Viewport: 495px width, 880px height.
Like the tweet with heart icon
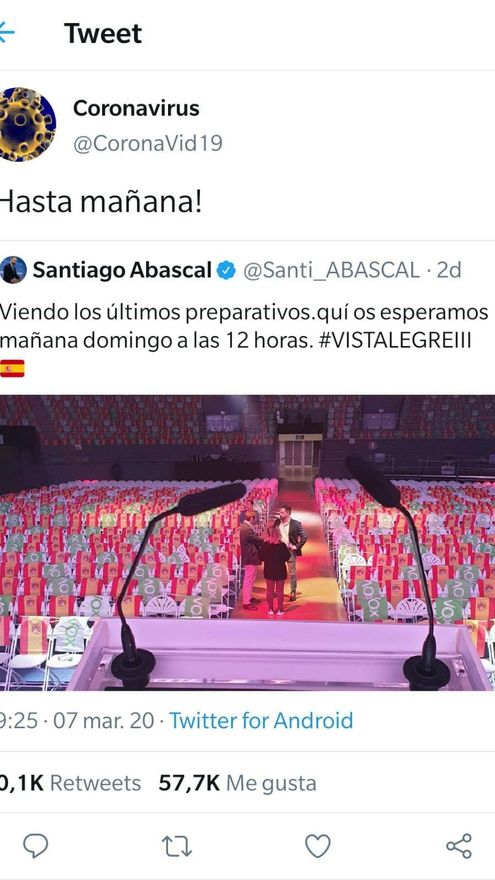coord(318,846)
